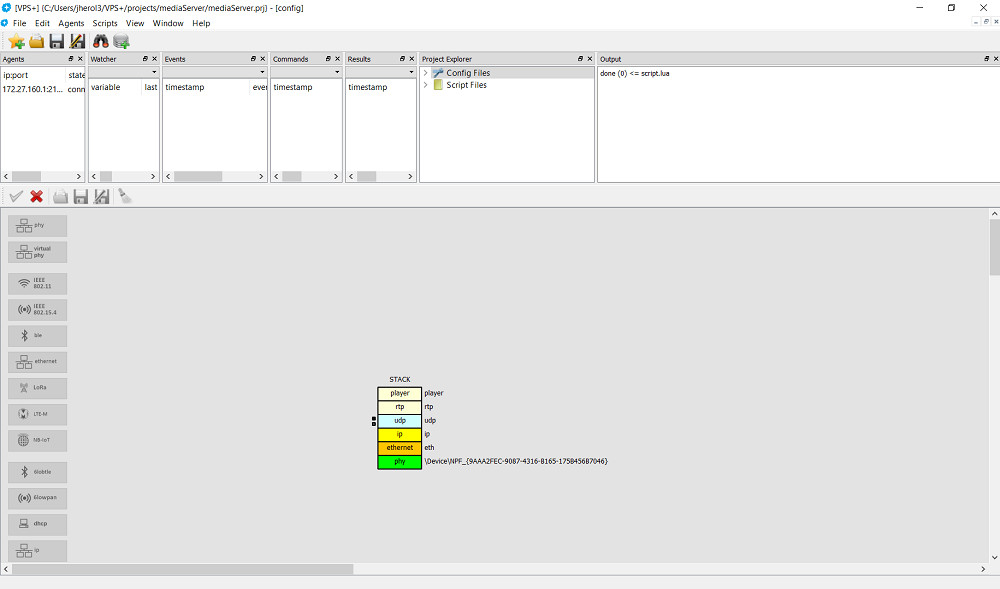Click the red X icon in the config toolbar
This screenshot has width=1000, height=589.
[36, 197]
